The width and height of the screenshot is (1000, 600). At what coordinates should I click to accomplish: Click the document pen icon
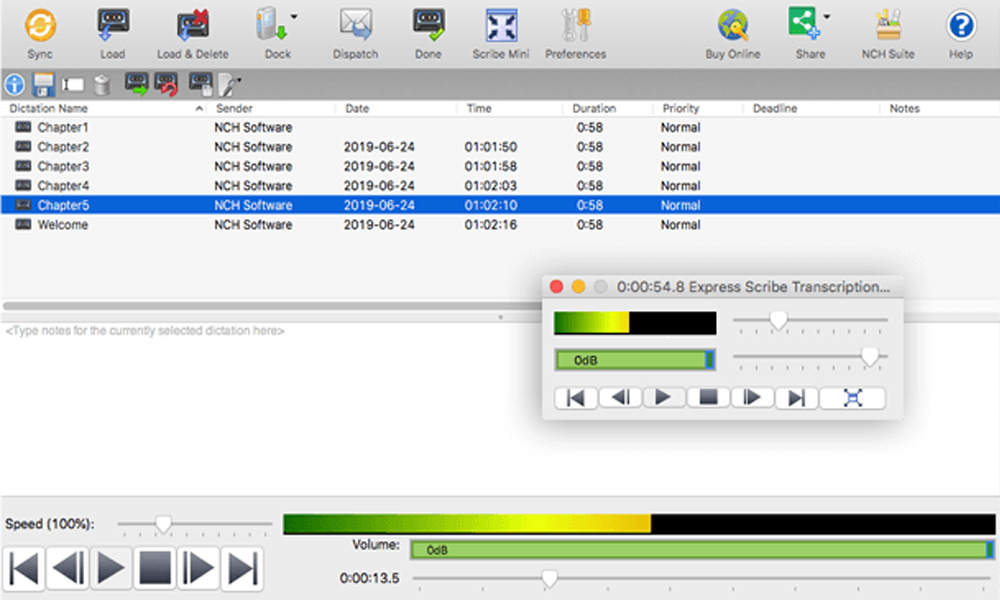click(x=226, y=85)
